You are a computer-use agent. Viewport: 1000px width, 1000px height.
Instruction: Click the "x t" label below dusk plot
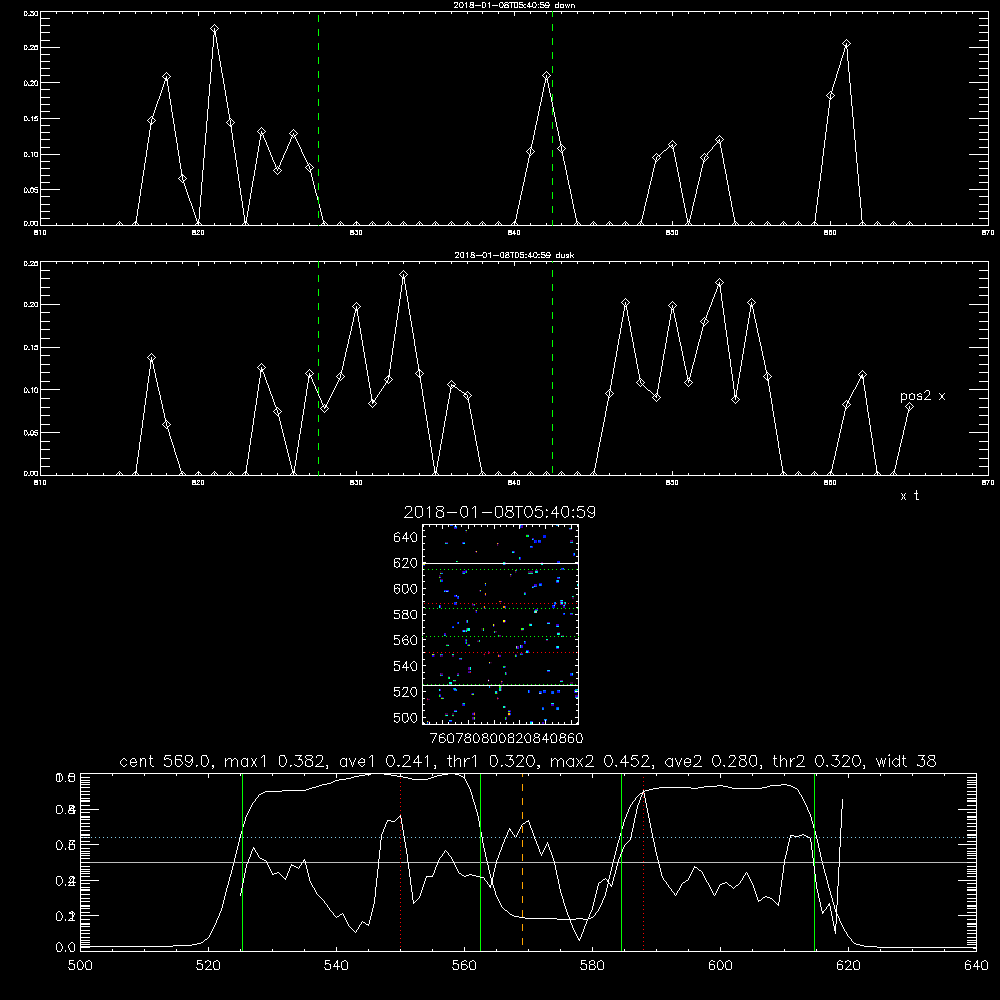tap(909, 496)
